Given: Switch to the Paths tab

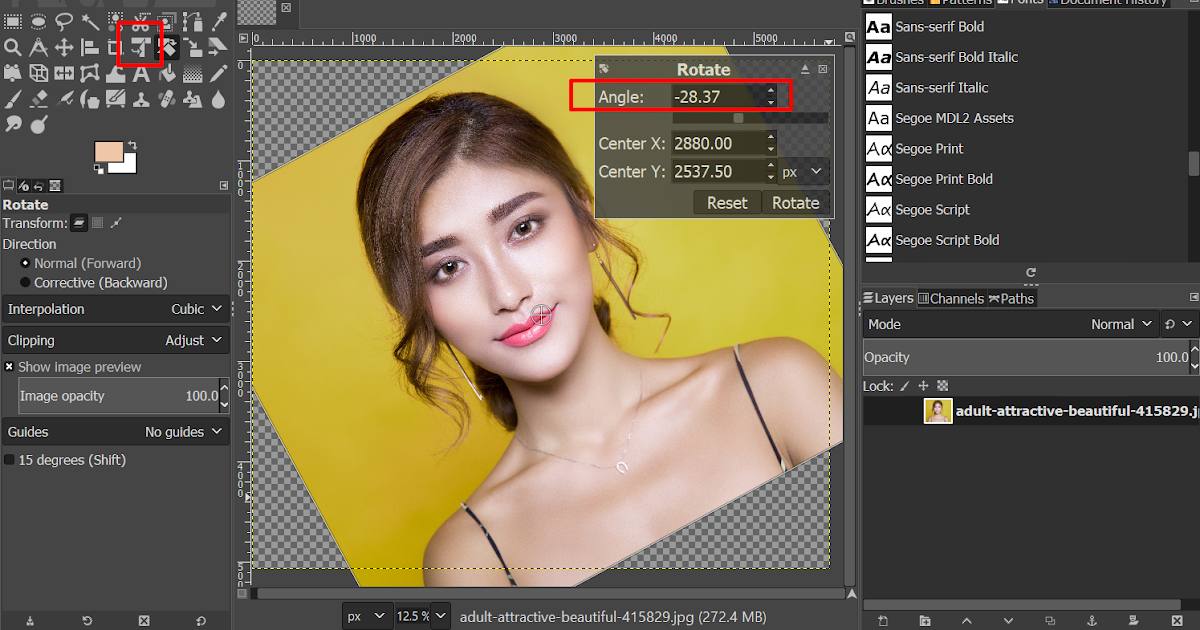Looking at the screenshot, I should [1012, 297].
